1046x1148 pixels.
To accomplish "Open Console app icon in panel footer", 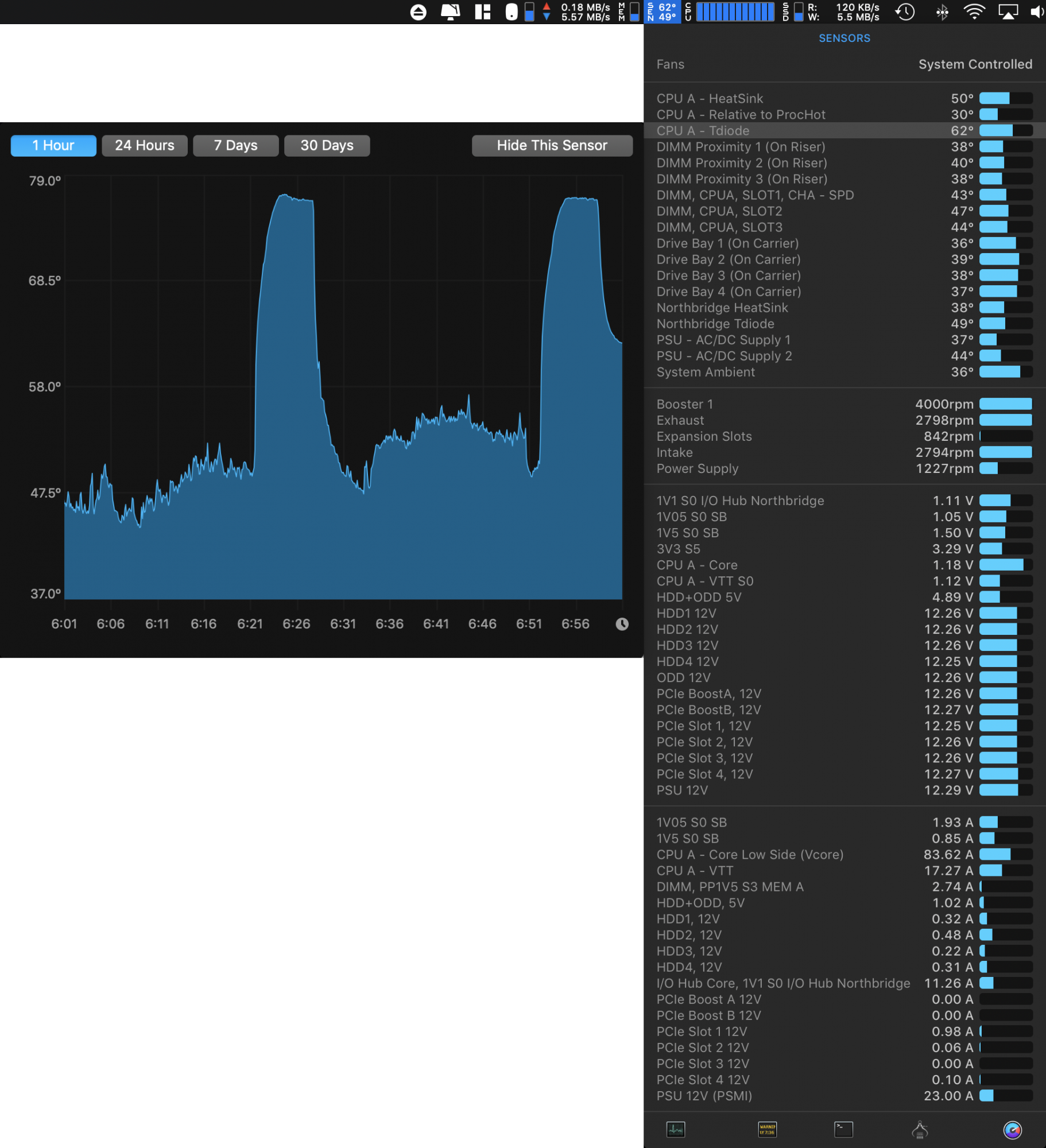I will (767, 1130).
